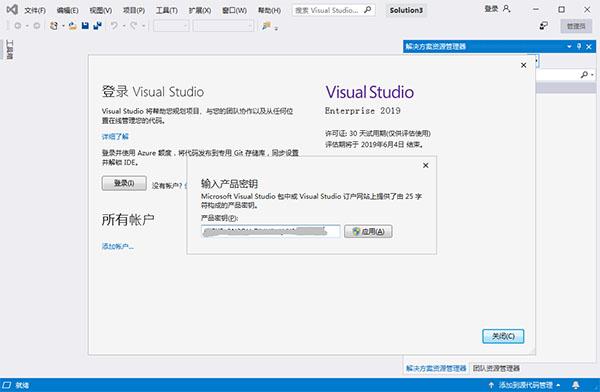
Task: Open the 项目(P) menu
Action: pyautogui.click(x=134, y=10)
